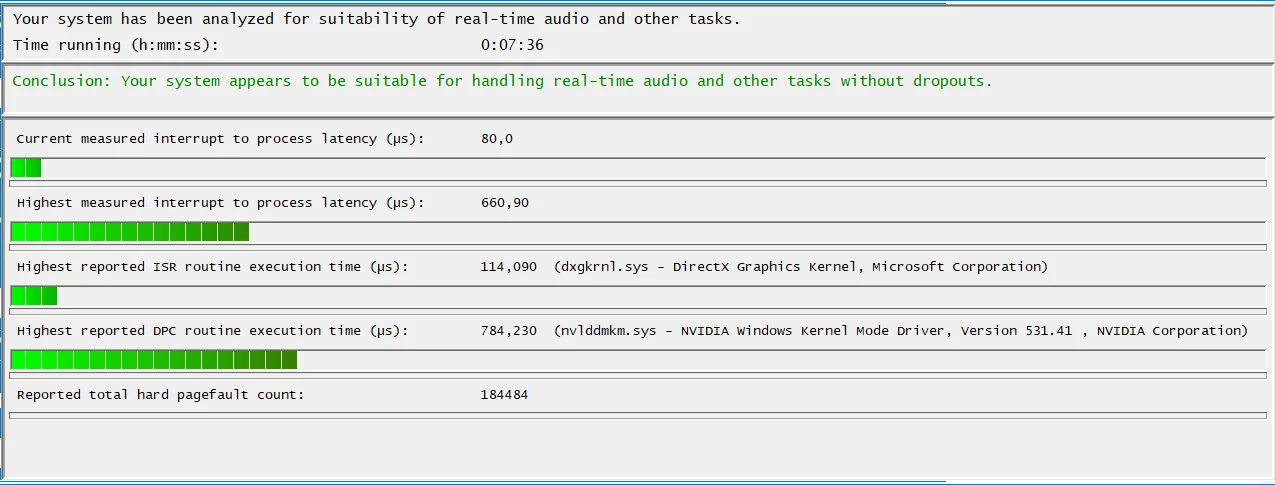Click the current latency value 80,0
This screenshot has width=1275, height=485.
tap(497, 139)
